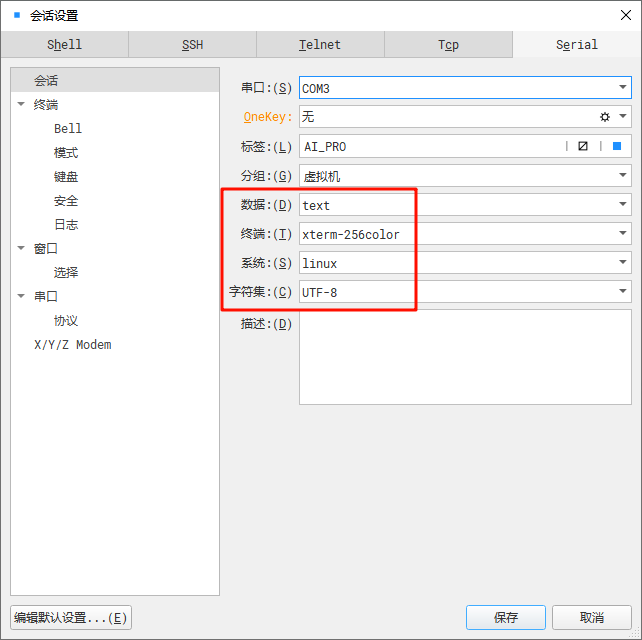Click the 串口 tree item label
This screenshot has height=640, width=642.
[46, 296]
